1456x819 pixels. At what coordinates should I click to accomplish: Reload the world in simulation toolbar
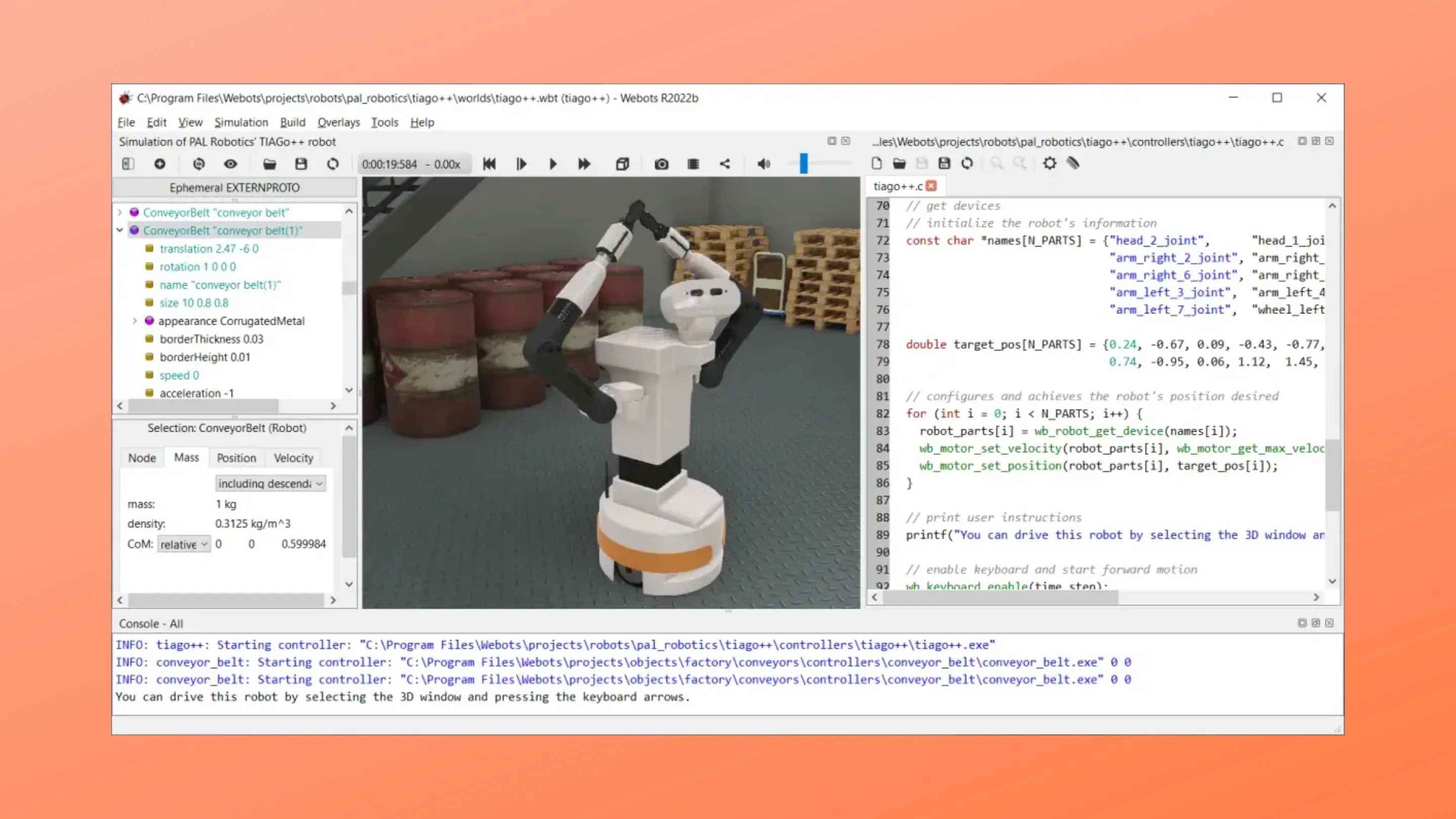pyautogui.click(x=333, y=164)
